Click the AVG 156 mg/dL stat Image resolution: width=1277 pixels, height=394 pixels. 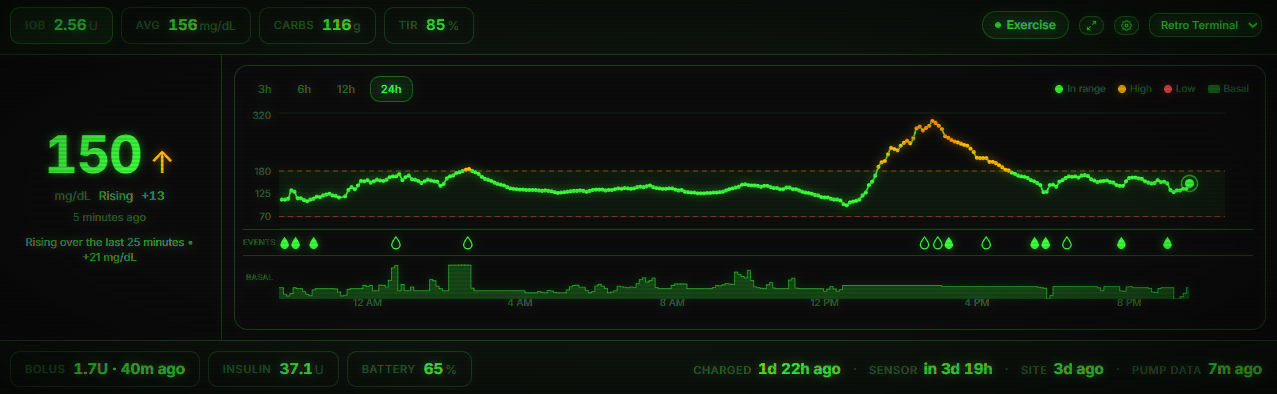(x=186, y=25)
